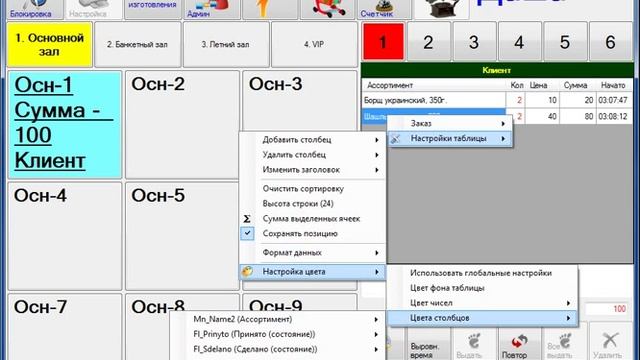Click the 03:08:12 time cell
This screenshot has height=360, width=640.
click(x=613, y=116)
